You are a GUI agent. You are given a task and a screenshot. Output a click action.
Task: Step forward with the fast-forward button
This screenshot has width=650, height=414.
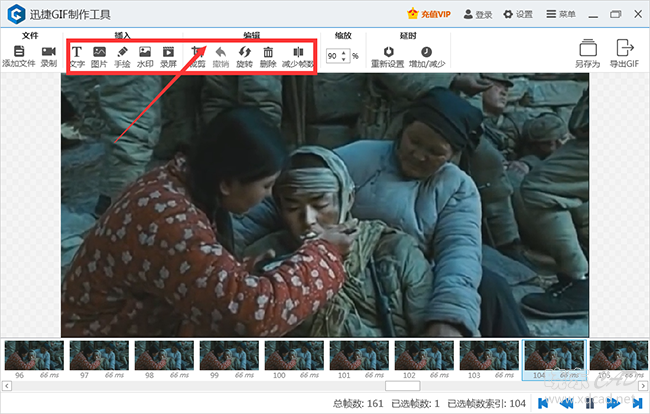coord(613,403)
